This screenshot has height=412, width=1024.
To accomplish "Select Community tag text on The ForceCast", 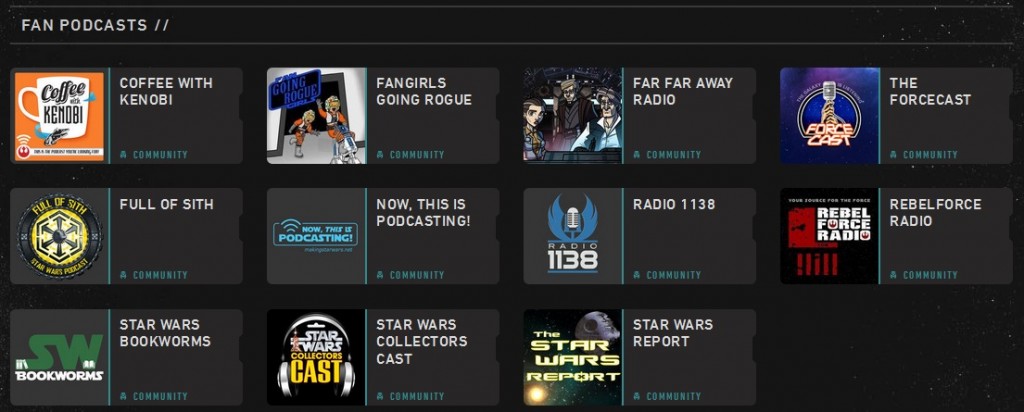I will 930,155.
